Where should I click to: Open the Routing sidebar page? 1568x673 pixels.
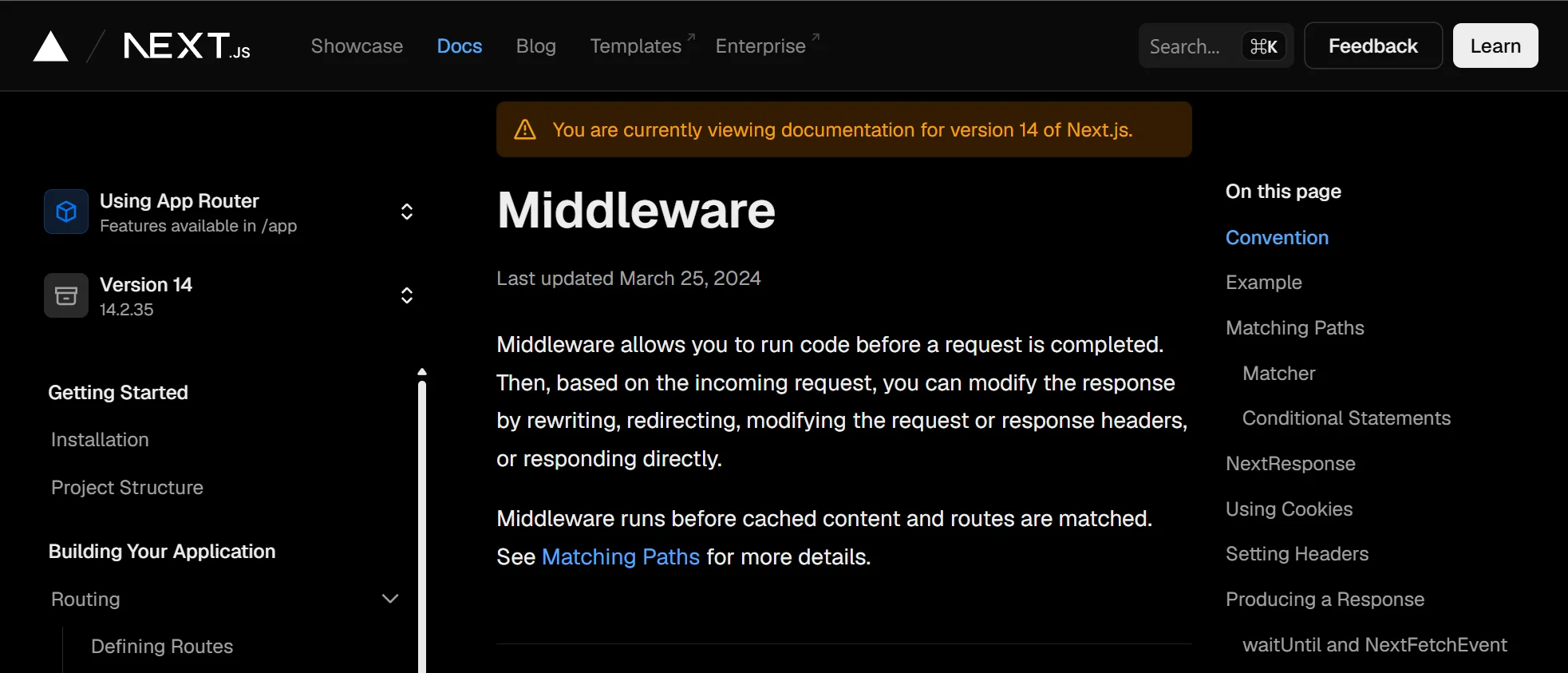(85, 600)
